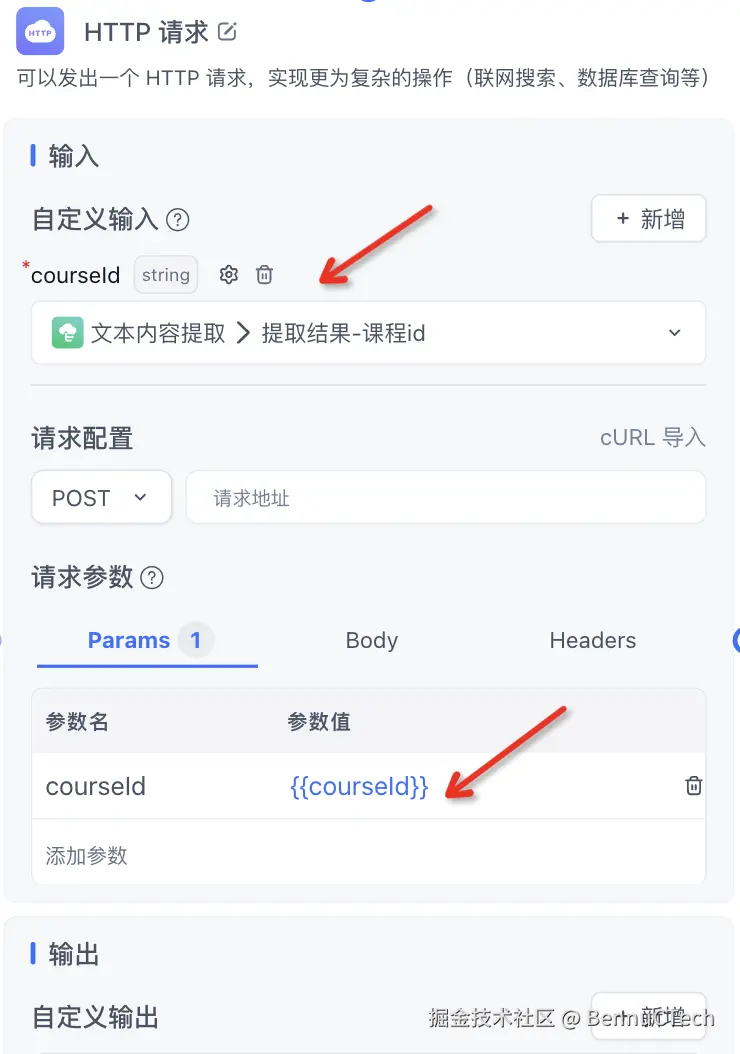The height and width of the screenshot is (1054, 740).
Task: Open the POST method dropdown
Action: point(101,497)
